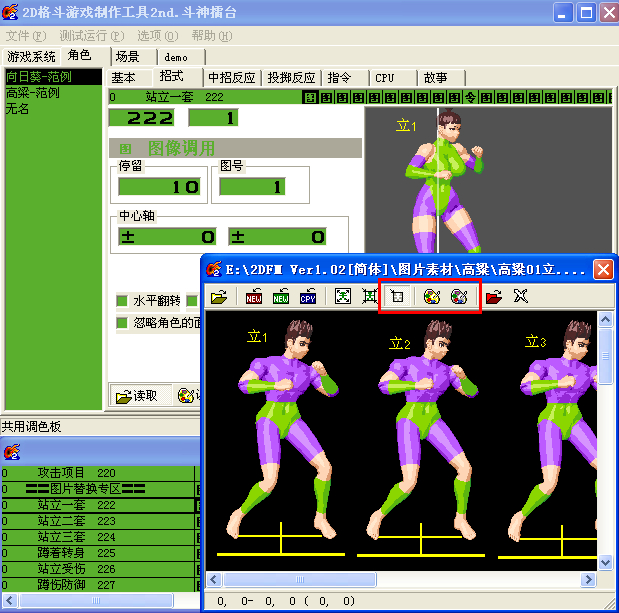
Task: Click the image viewer's horizontal scroll right arrow
Action: coord(589,579)
